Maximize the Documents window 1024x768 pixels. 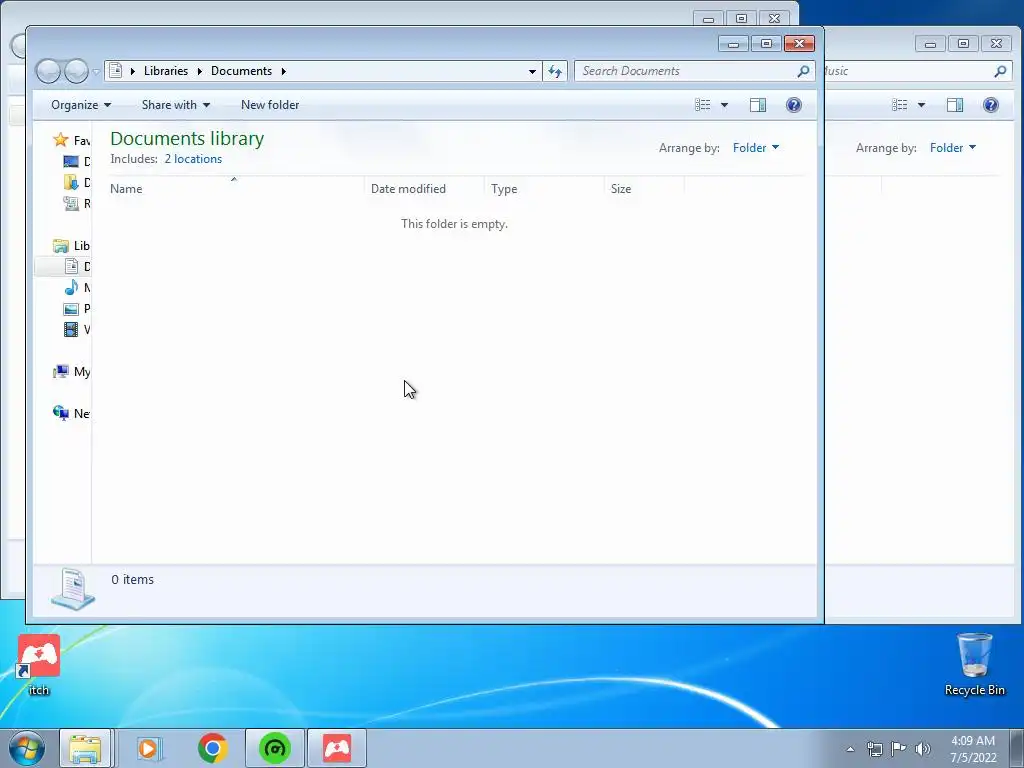(766, 44)
